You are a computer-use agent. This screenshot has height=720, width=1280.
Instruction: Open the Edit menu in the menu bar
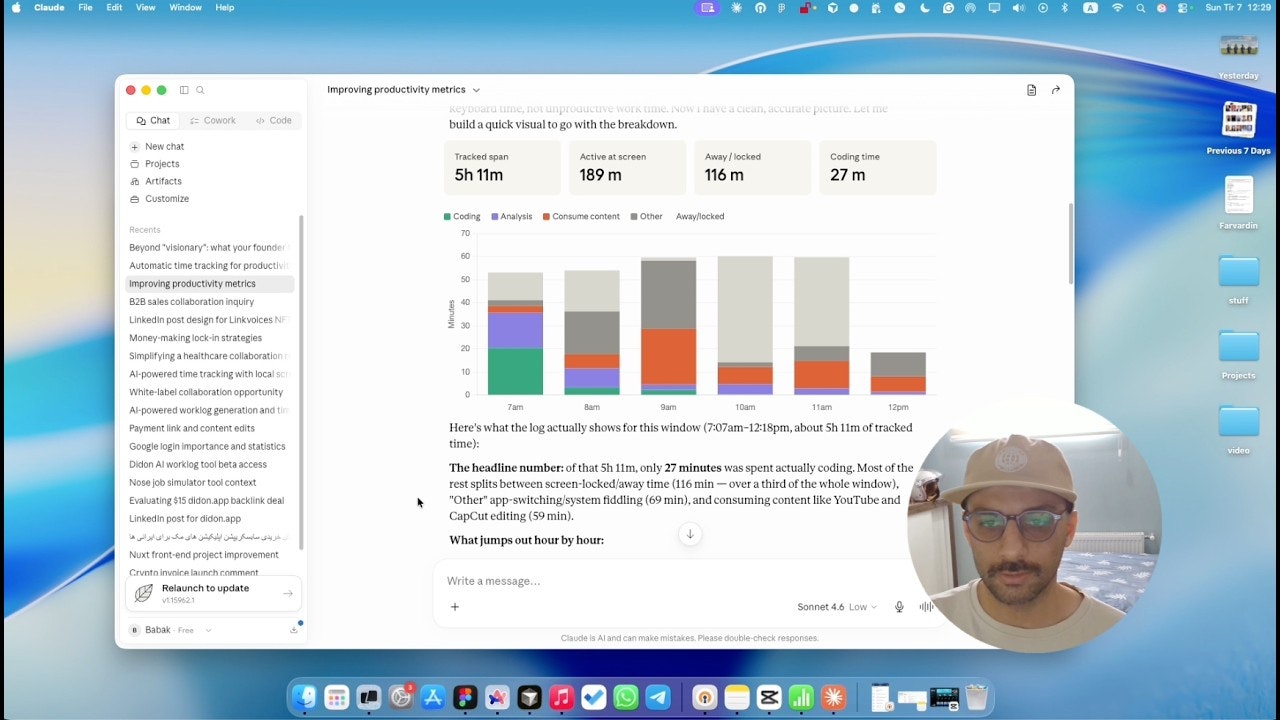[x=114, y=7]
